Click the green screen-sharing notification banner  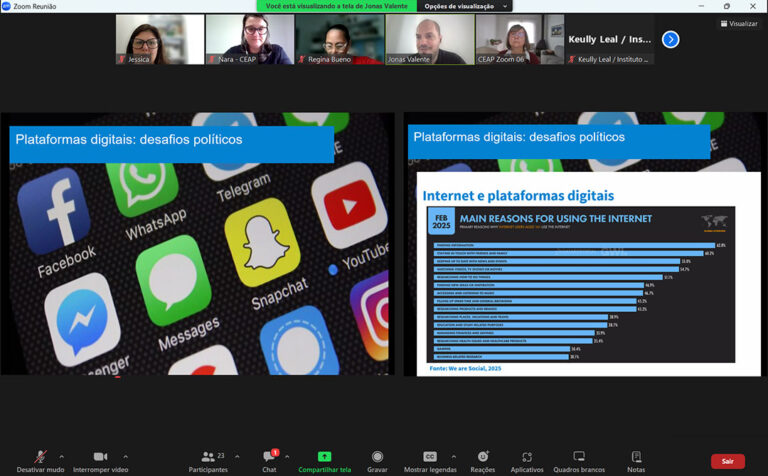coord(336,6)
